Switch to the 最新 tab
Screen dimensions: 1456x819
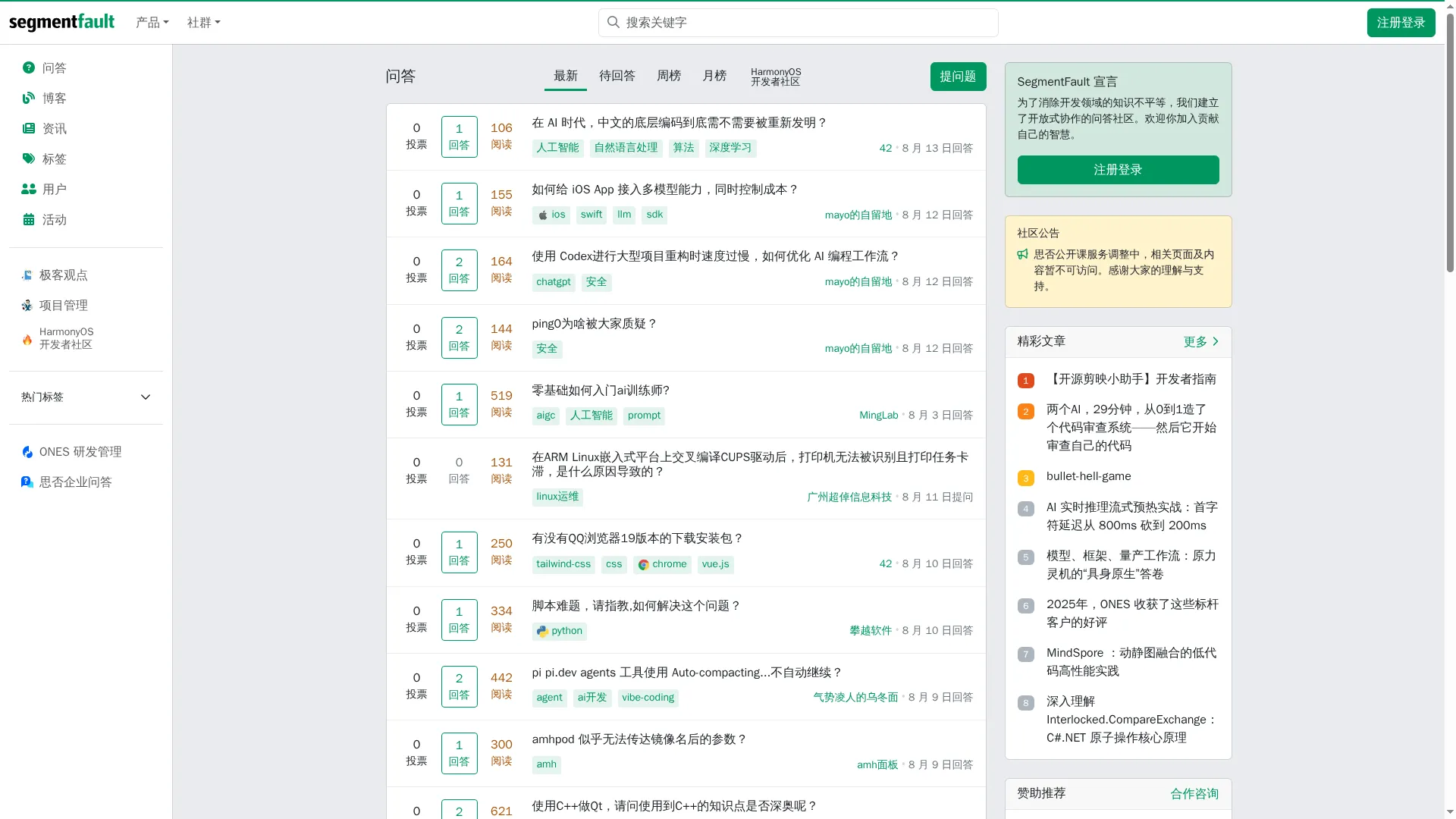coord(566,76)
